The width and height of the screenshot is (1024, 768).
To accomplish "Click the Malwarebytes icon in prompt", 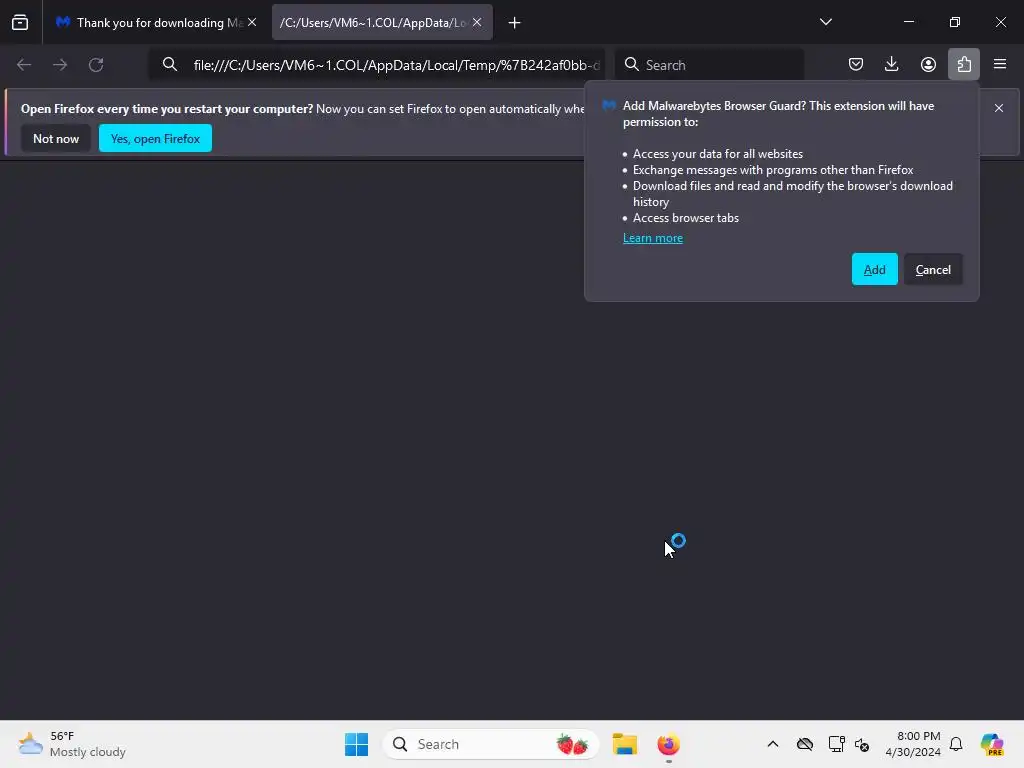I will click(609, 106).
